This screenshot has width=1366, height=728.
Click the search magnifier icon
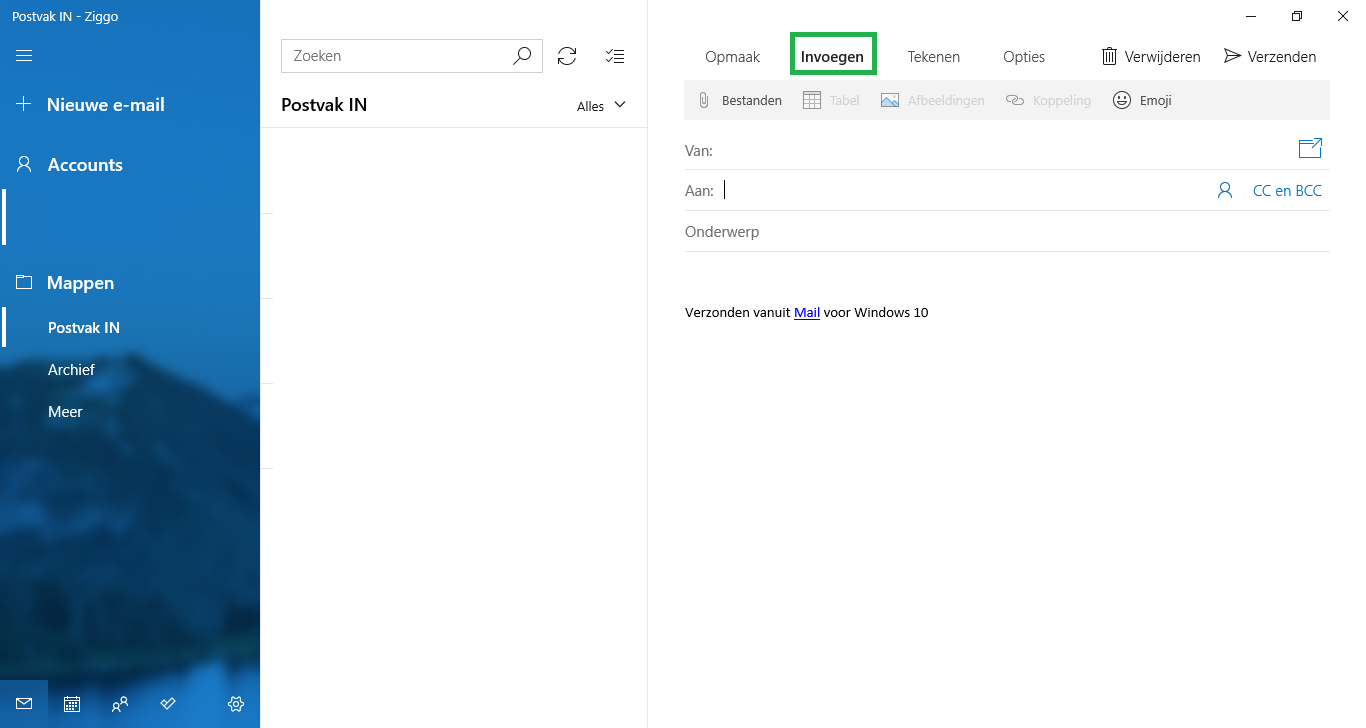point(522,56)
